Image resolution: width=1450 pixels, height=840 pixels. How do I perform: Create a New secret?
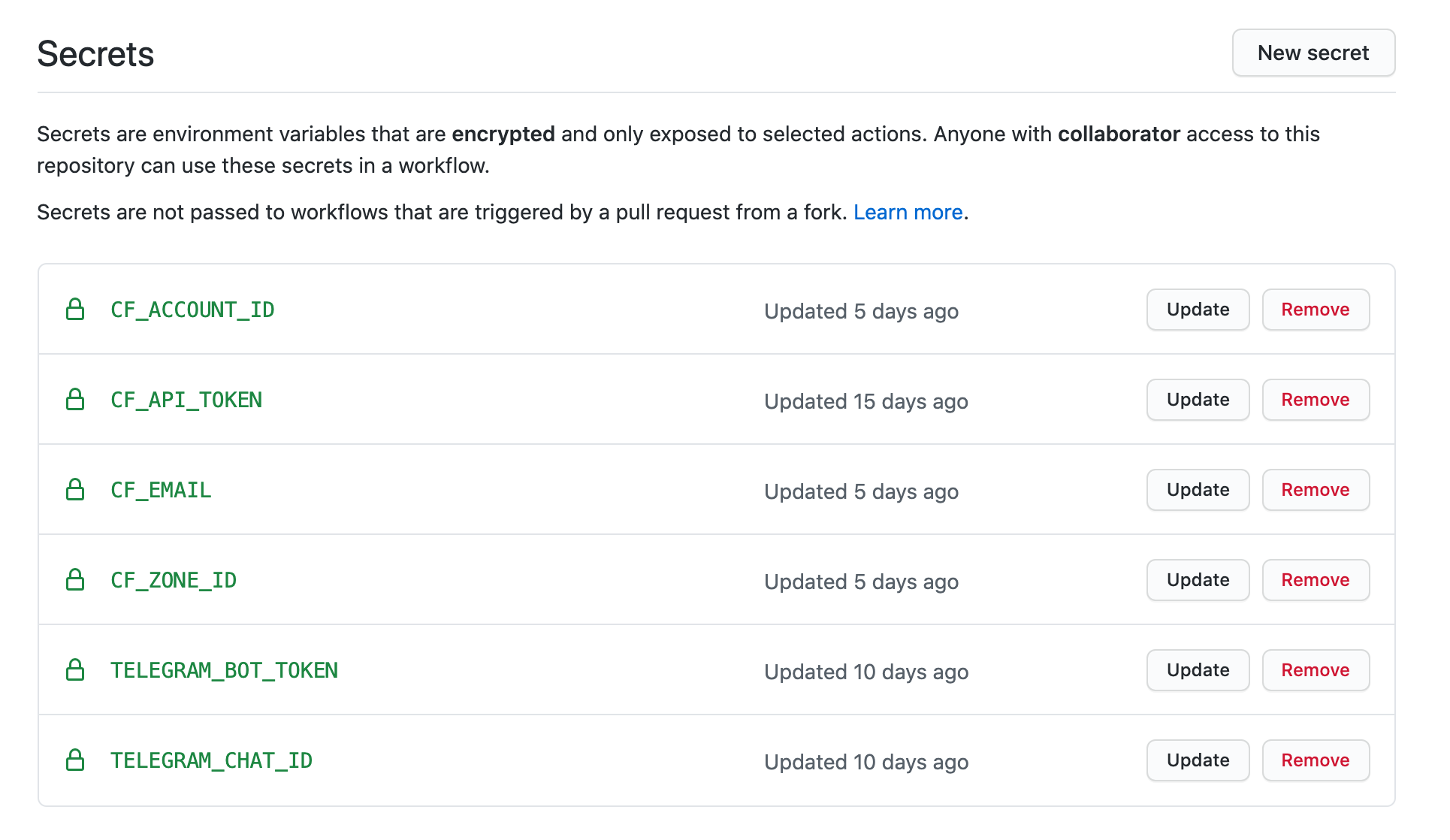click(x=1313, y=53)
